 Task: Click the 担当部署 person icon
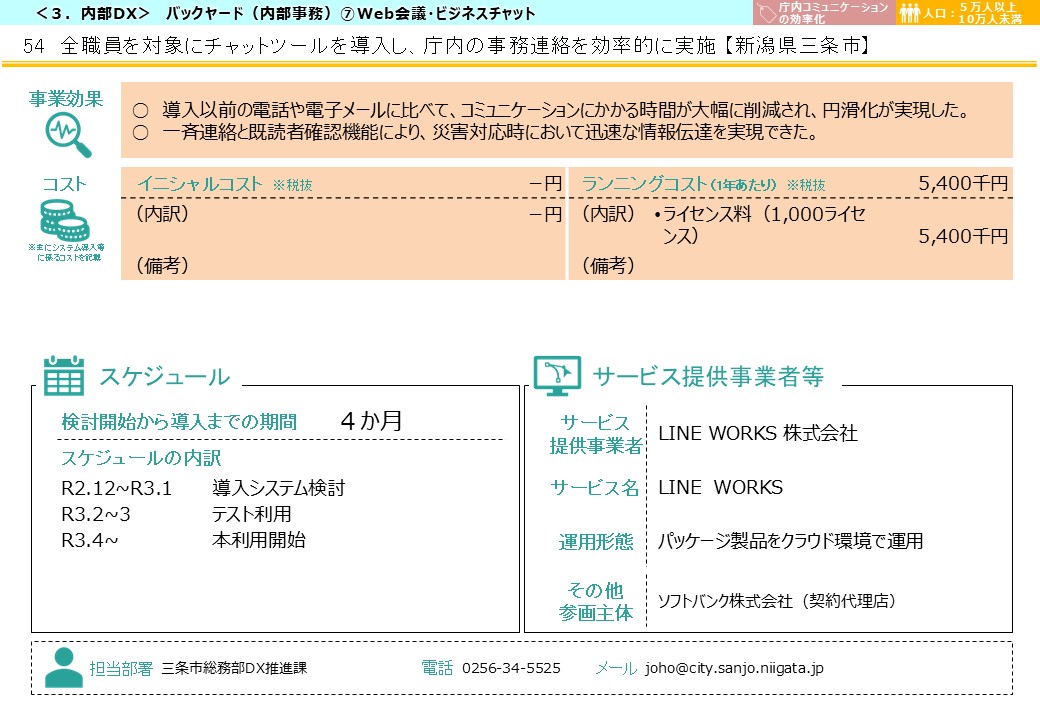click(x=62, y=665)
